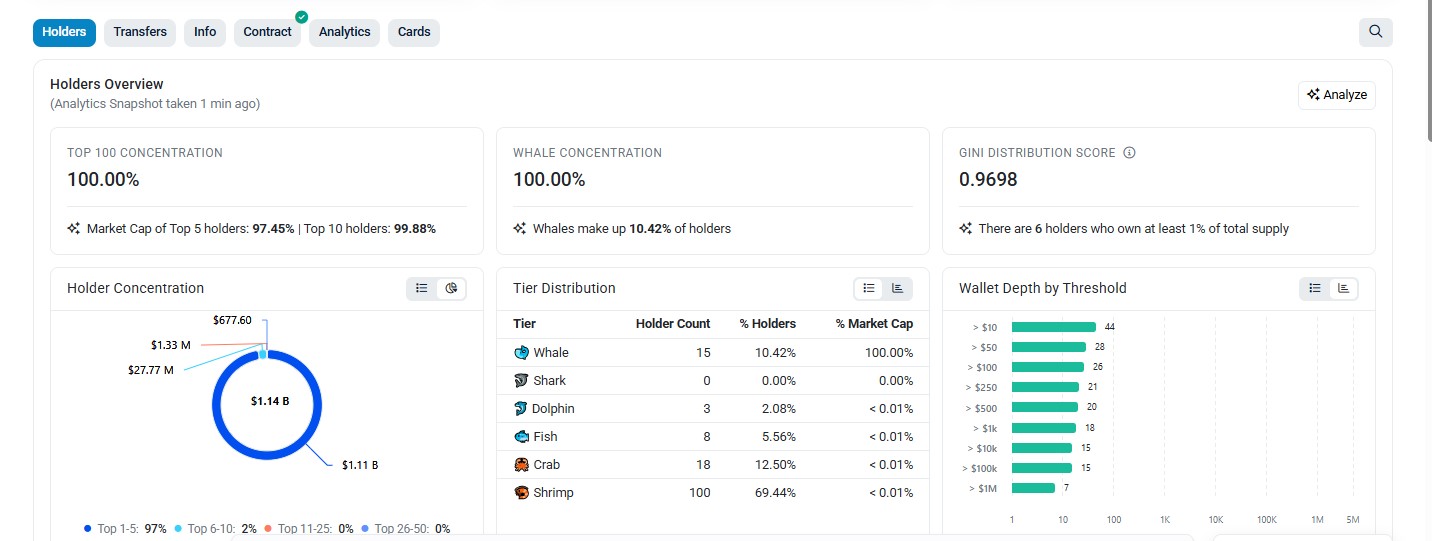Click the Dolphin tier icon
The image size is (1432, 541).
[x=520, y=408]
